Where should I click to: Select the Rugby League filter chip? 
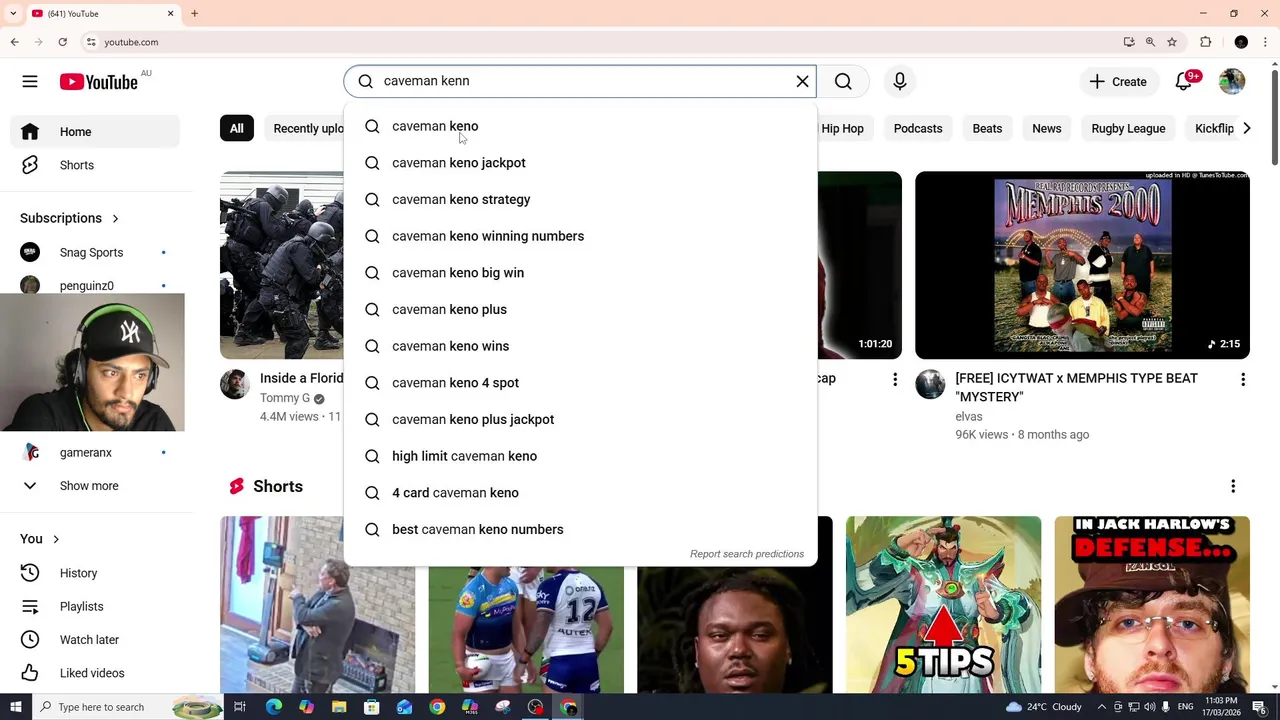[x=1128, y=128]
